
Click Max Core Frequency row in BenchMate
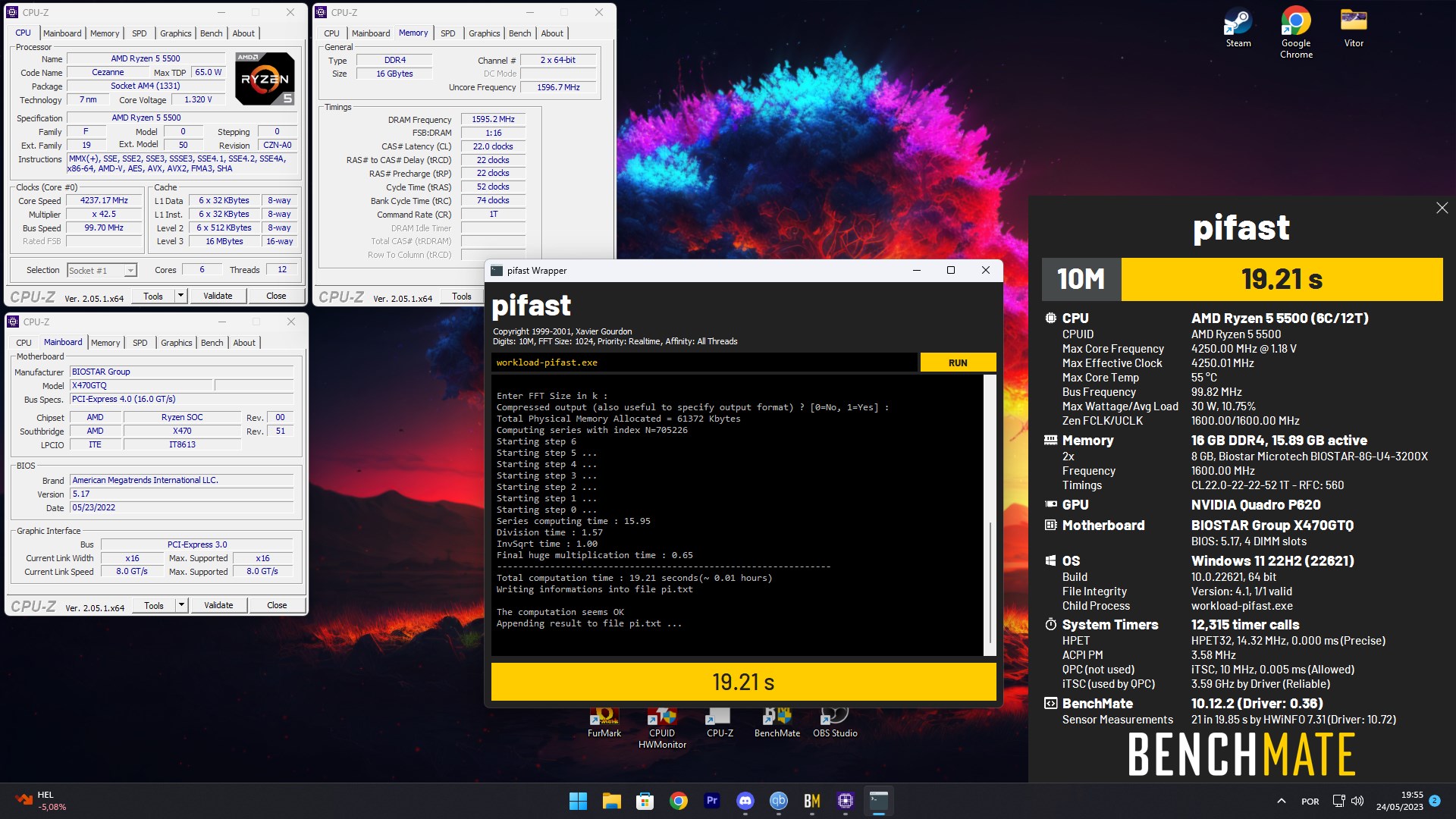coord(1179,349)
